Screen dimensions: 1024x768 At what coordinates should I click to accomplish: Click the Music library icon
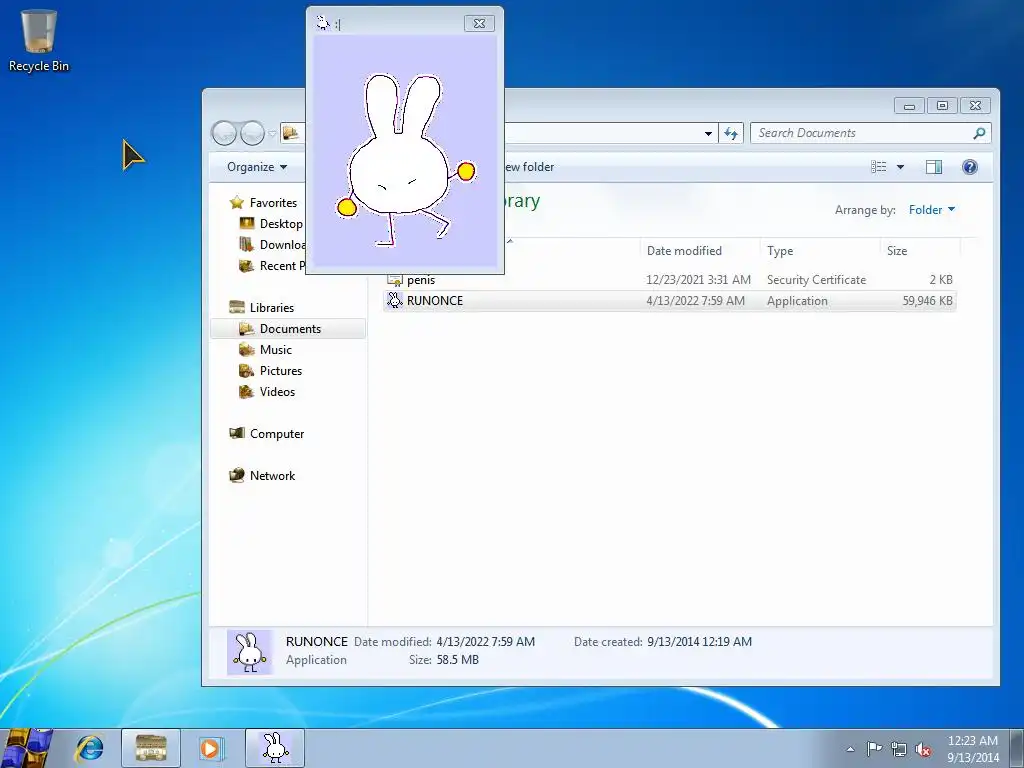pos(246,349)
